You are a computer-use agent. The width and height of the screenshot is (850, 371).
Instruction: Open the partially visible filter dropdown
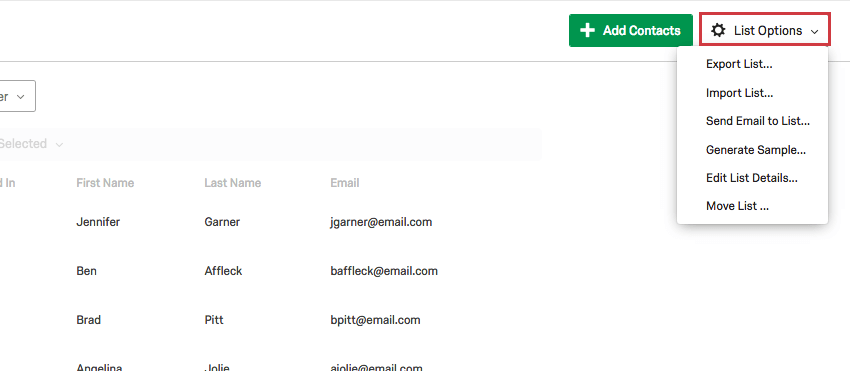tap(17, 96)
